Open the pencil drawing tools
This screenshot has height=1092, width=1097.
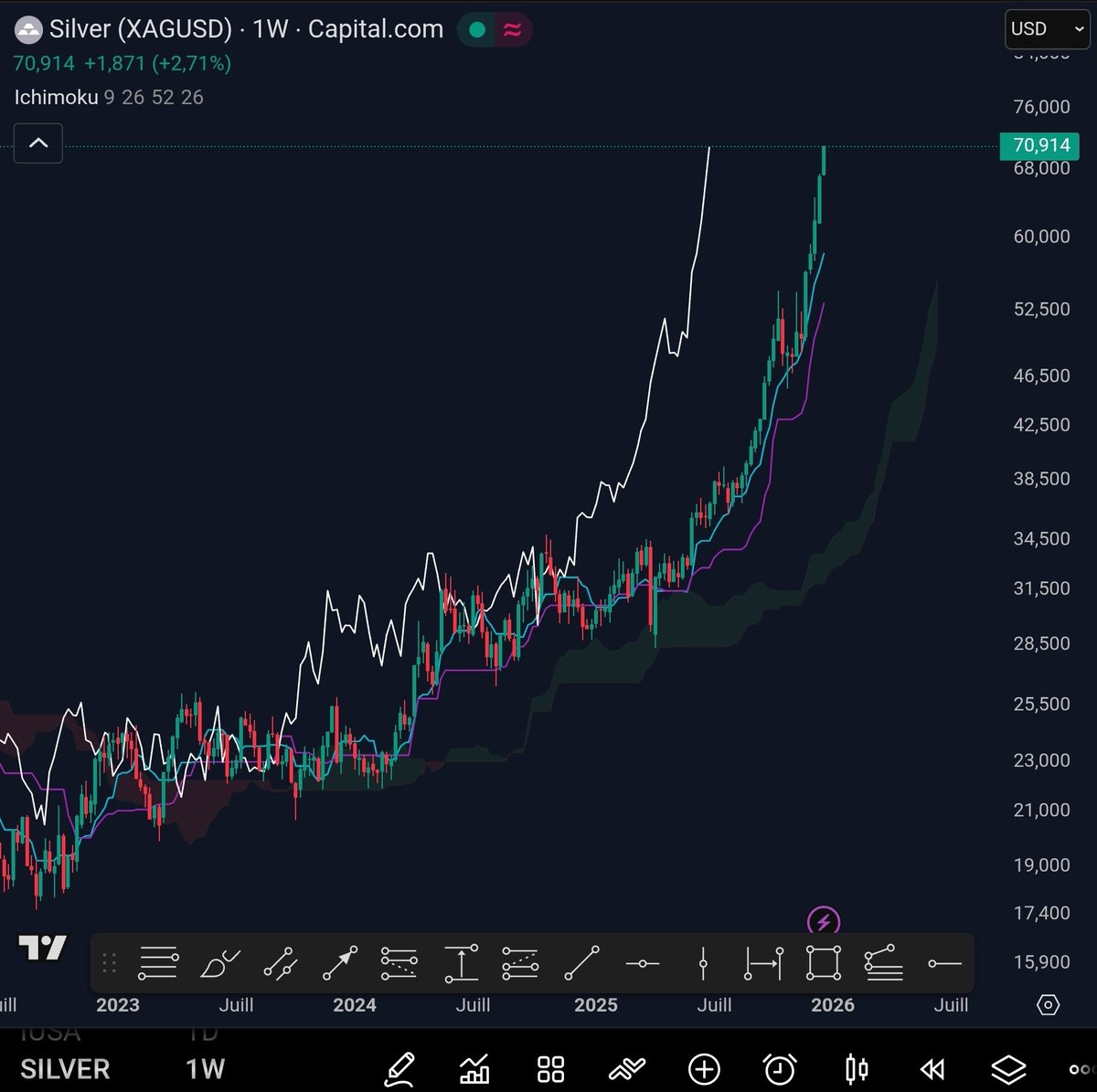point(399,1068)
